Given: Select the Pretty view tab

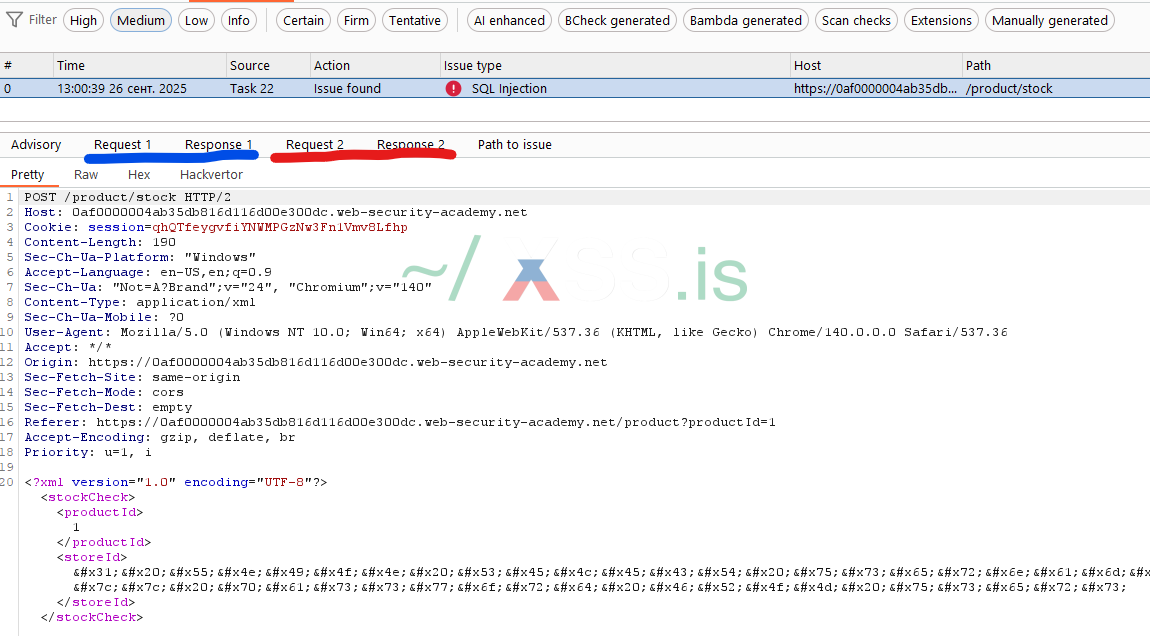Looking at the screenshot, I should coord(28,175).
